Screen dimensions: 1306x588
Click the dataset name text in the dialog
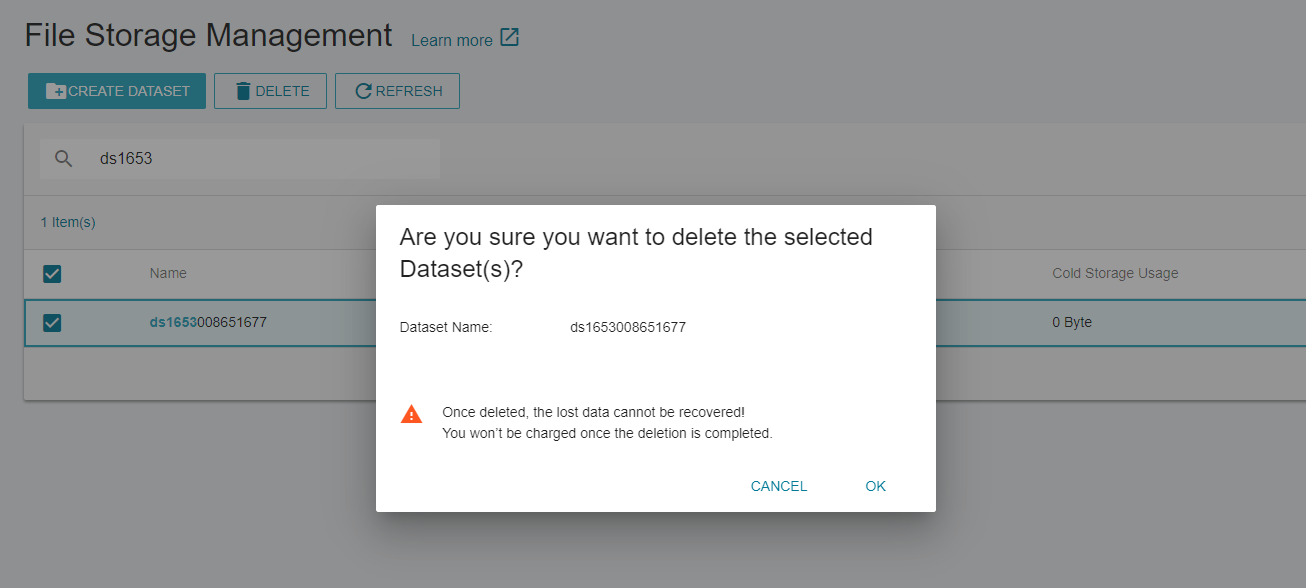click(x=628, y=327)
